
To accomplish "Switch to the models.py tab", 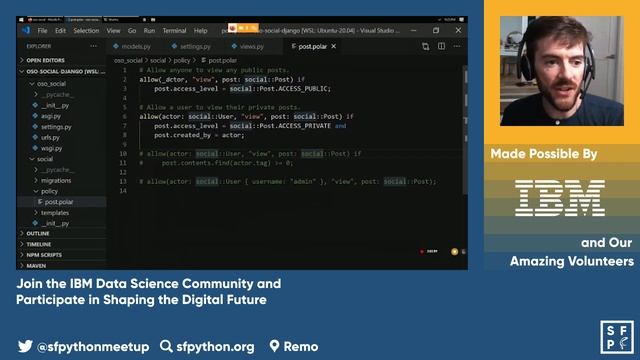I will pyautogui.click(x=136, y=47).
